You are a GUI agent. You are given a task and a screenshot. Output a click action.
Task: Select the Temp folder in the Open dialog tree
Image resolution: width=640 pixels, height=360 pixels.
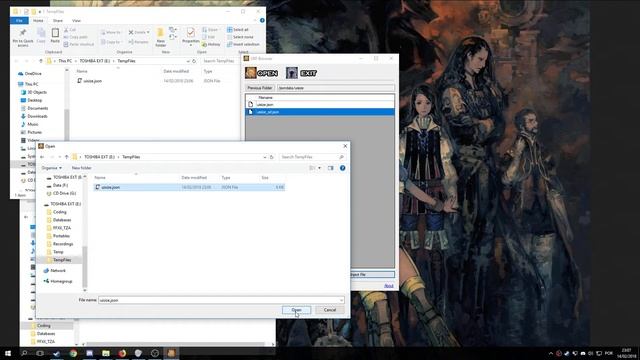tap(58, 252)
